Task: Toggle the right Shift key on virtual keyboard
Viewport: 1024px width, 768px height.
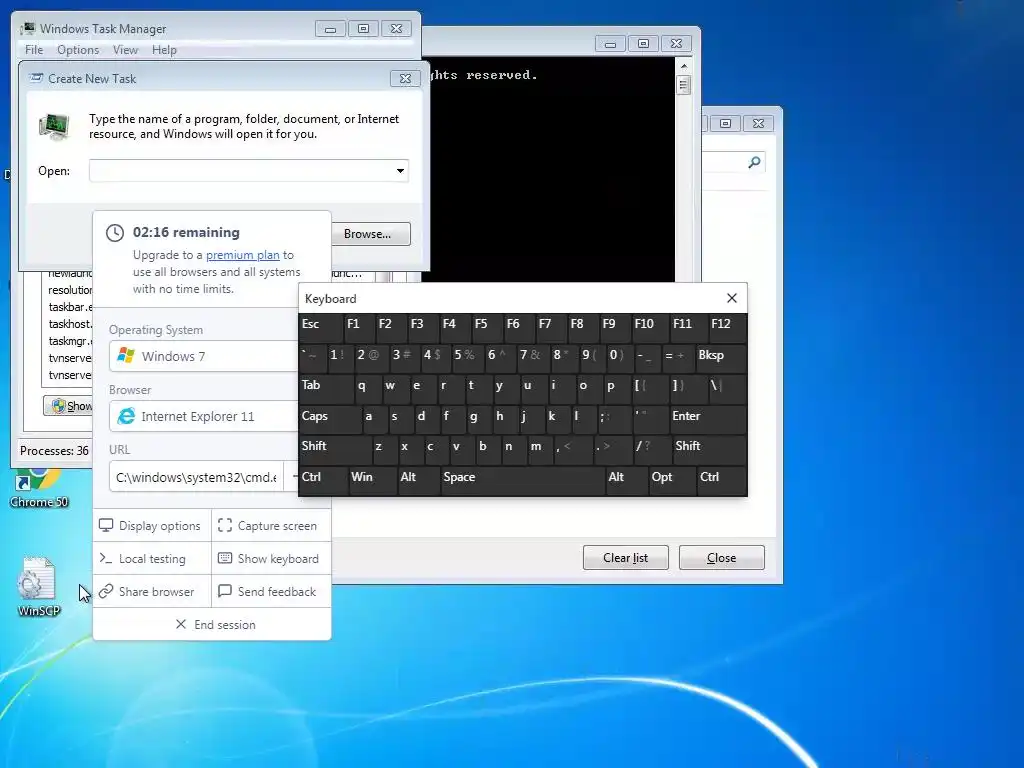Action: [x=709, y=451]
